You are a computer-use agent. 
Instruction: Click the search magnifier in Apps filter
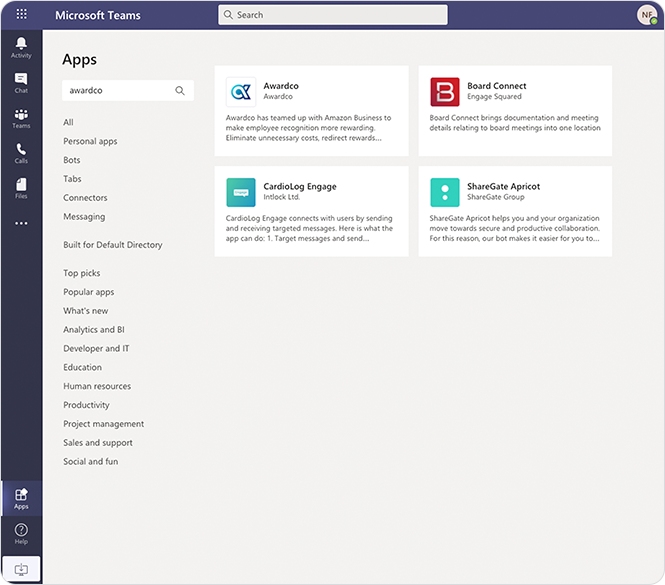pyautogui.click(x=180, y=90)
